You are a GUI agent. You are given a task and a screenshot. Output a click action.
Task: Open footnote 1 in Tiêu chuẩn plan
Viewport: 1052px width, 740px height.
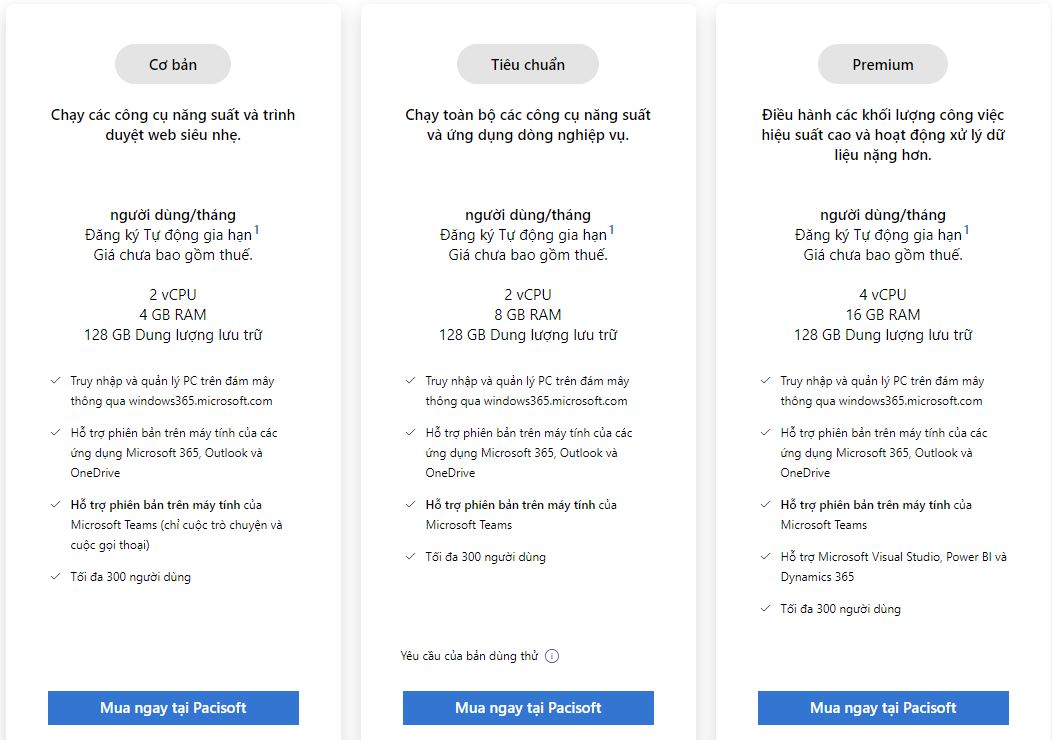click(x=611, y=230)
